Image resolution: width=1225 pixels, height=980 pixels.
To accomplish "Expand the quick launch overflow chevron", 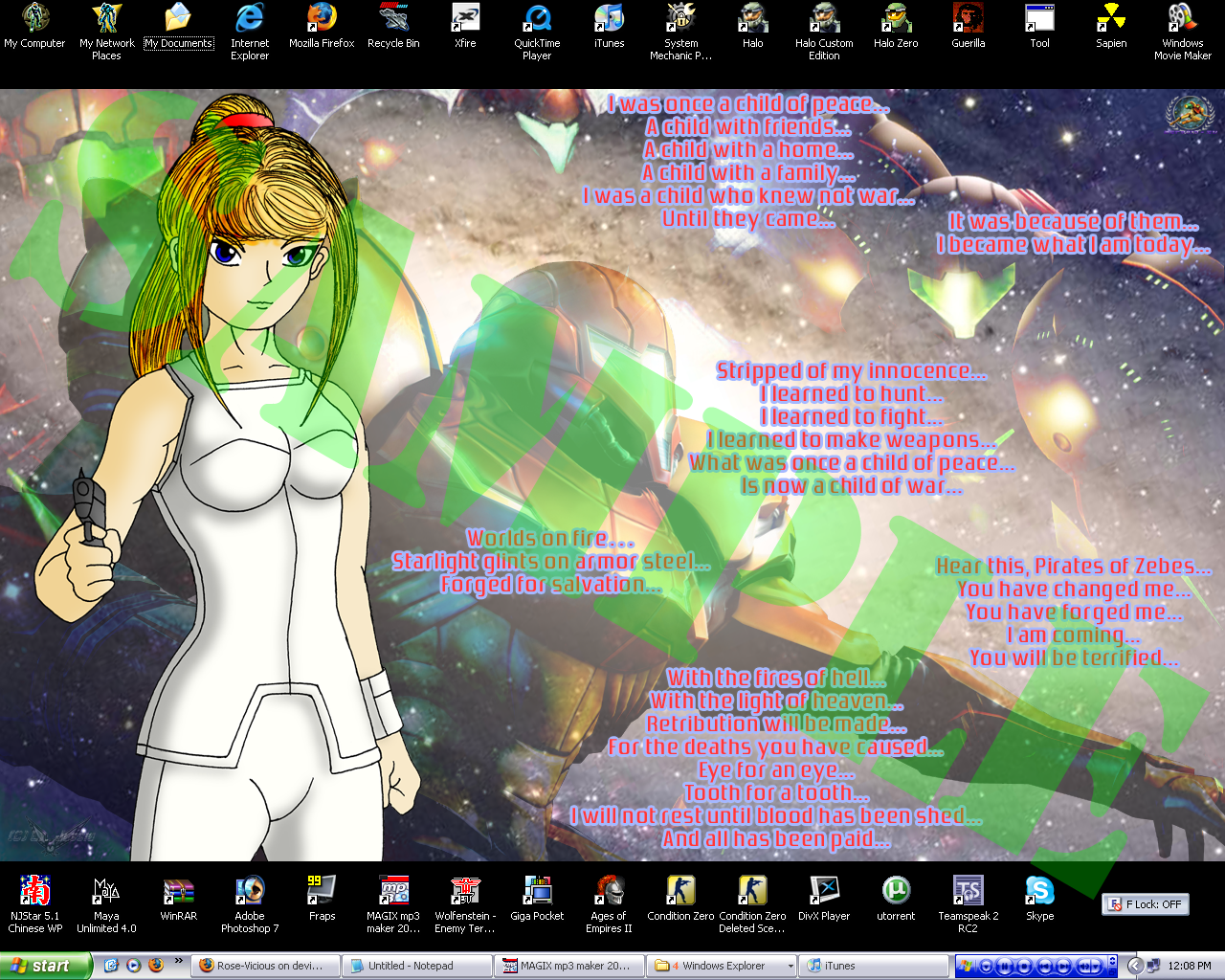I will click(x=178, y=961).
